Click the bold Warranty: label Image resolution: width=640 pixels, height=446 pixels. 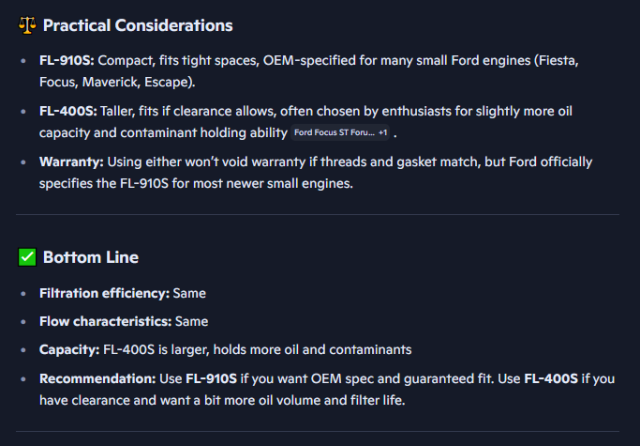[x=73, y=161]
